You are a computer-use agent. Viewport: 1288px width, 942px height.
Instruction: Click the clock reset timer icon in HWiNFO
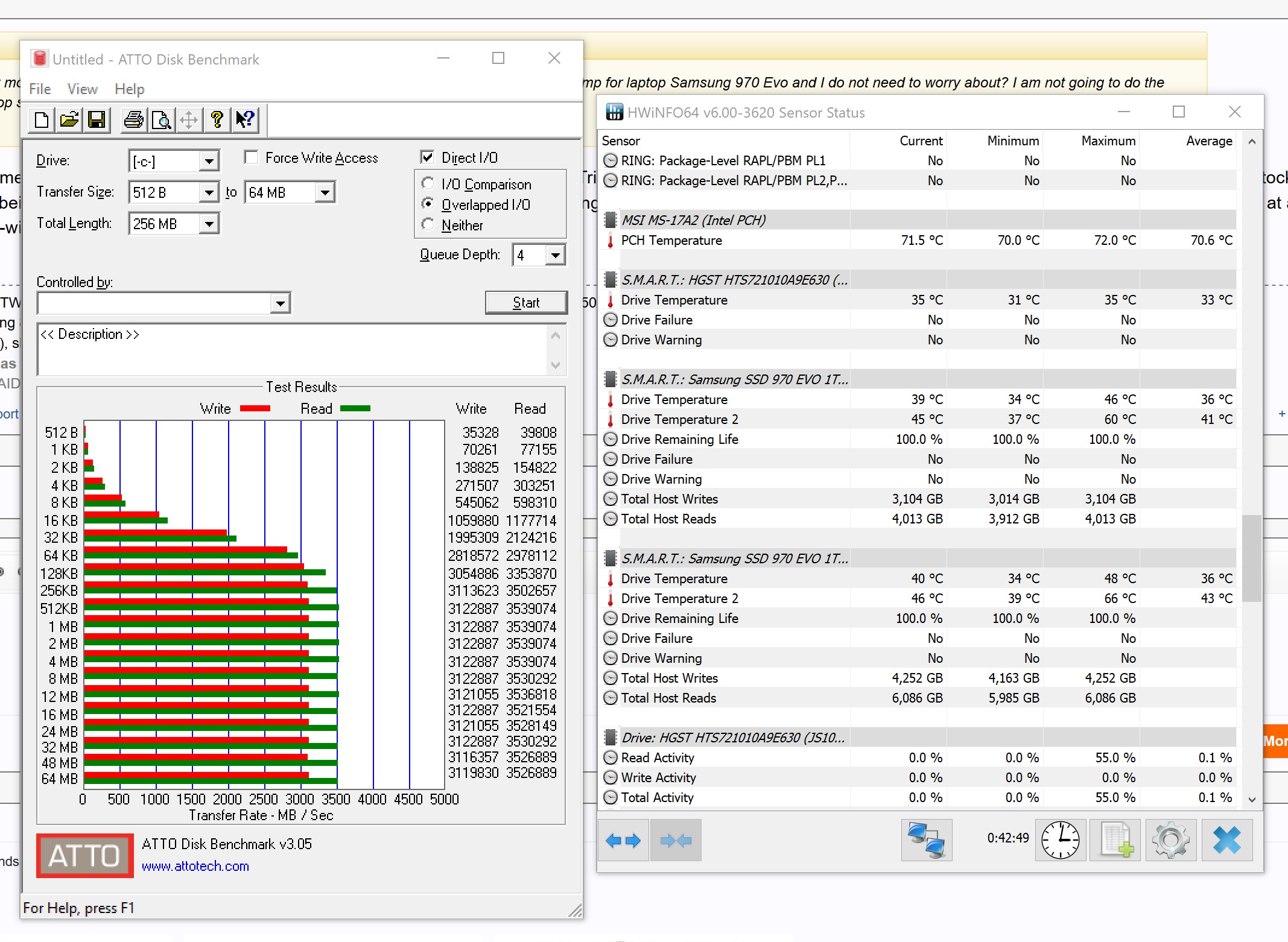coord(1061,840)
